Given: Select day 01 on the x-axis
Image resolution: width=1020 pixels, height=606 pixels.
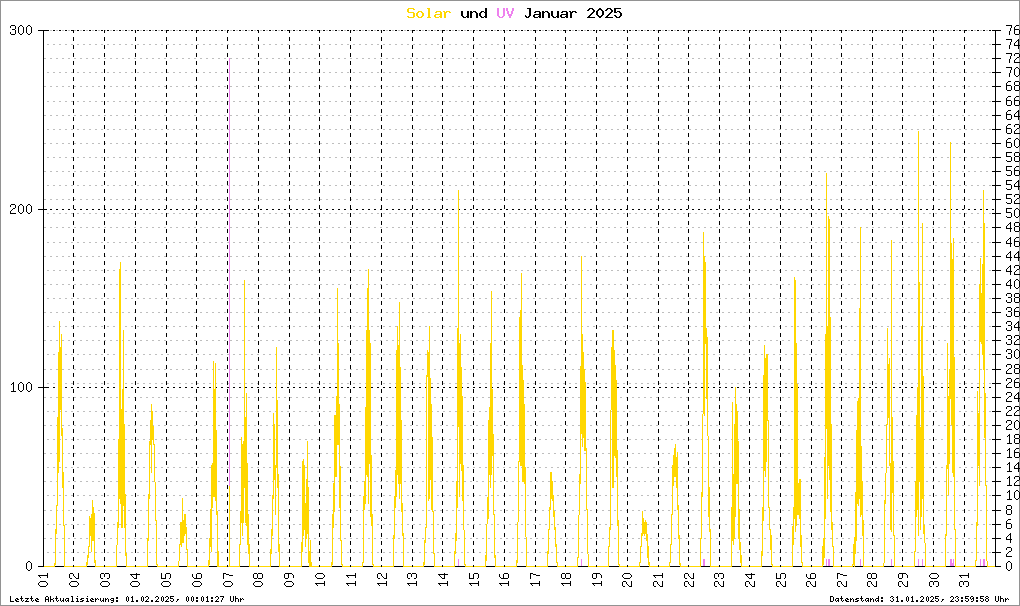Looking at the screenshot, I should click(44, 580).
